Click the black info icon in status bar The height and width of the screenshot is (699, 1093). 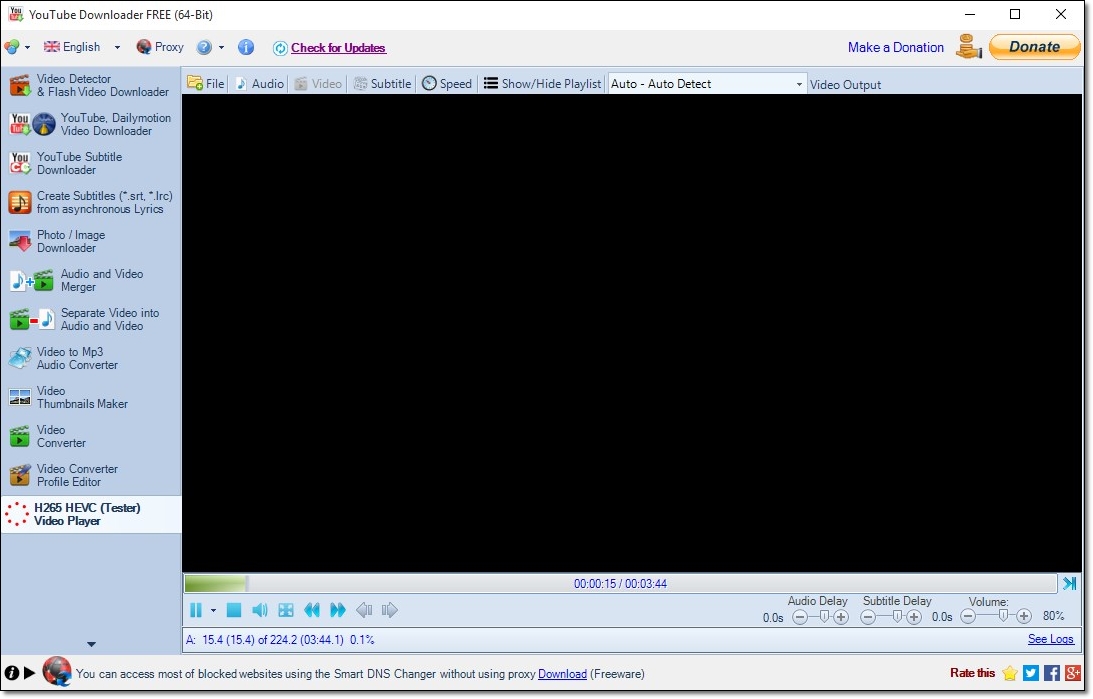(12, 673)
